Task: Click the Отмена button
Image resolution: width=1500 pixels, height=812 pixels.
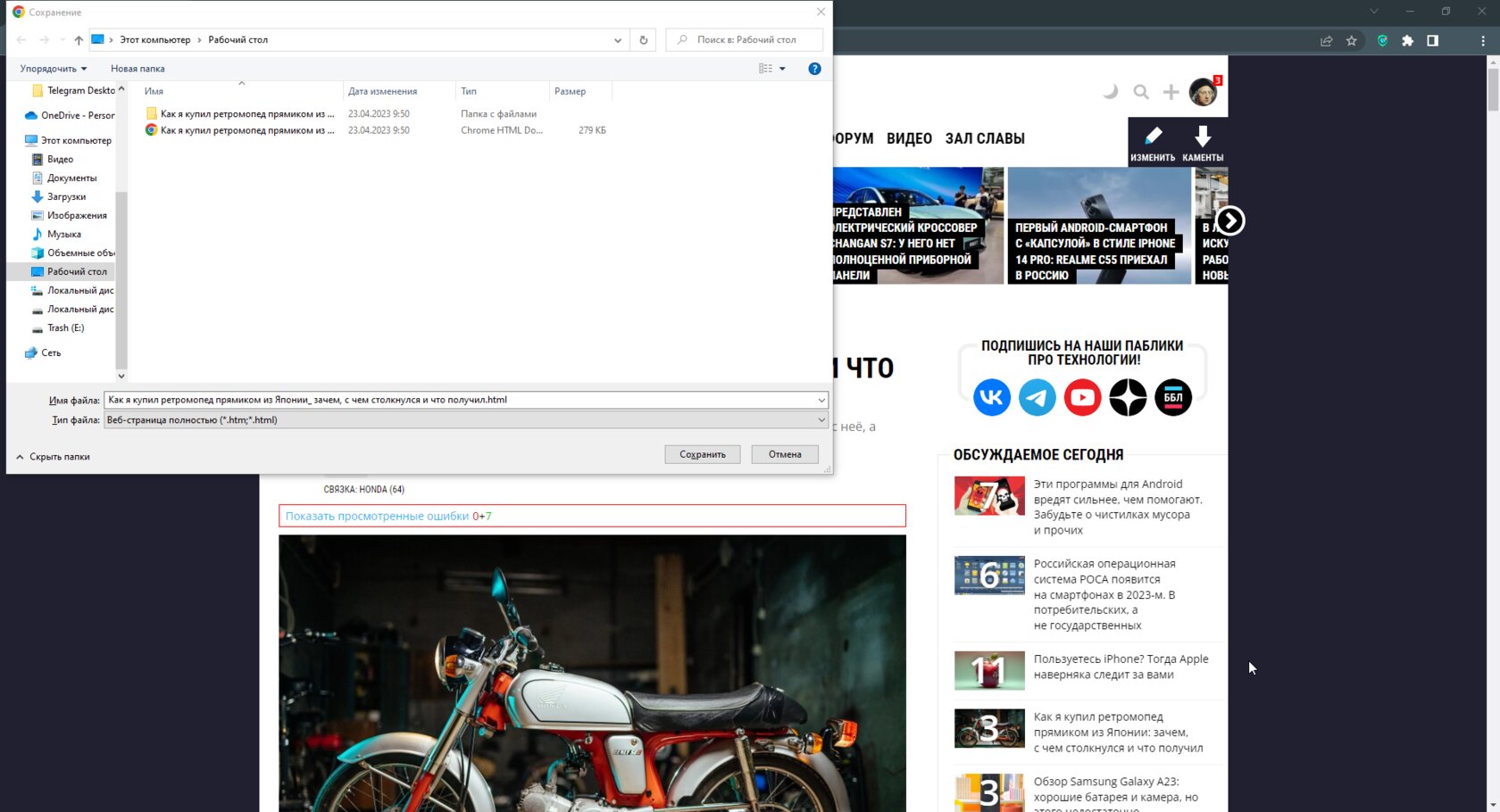Action: [x=785, y=454]
